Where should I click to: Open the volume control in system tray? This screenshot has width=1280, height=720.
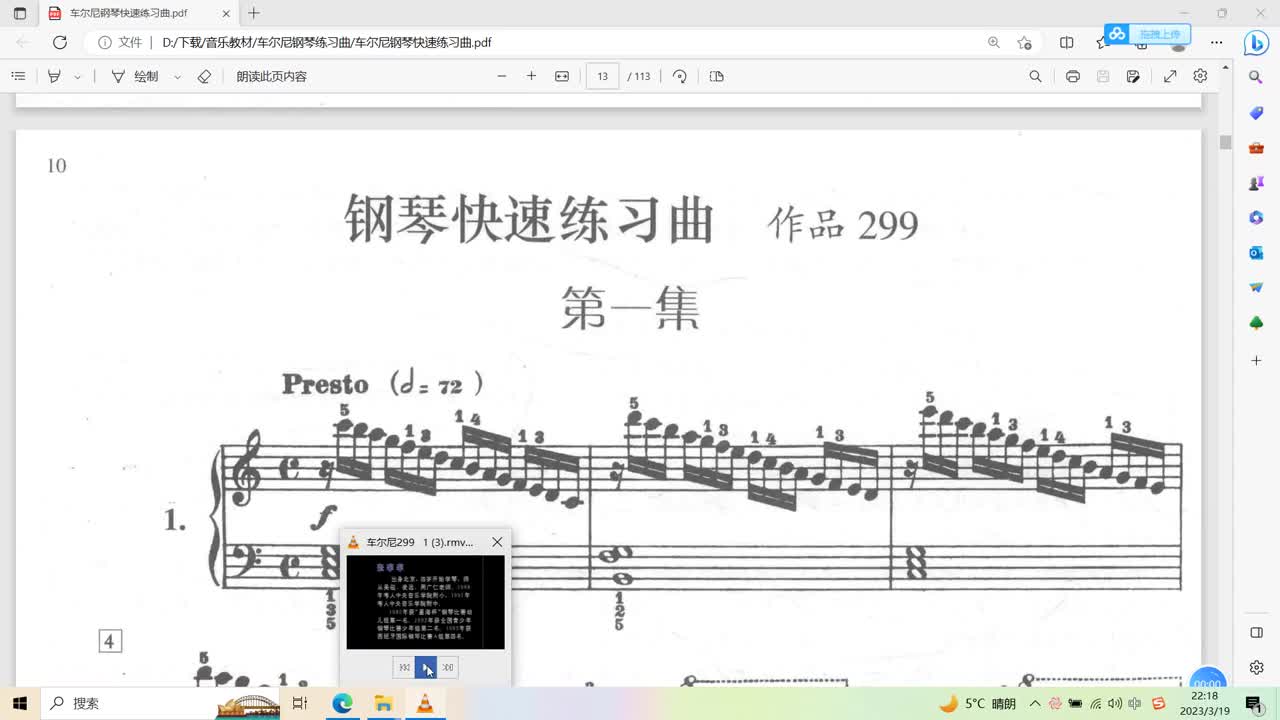coord(1116,704)
